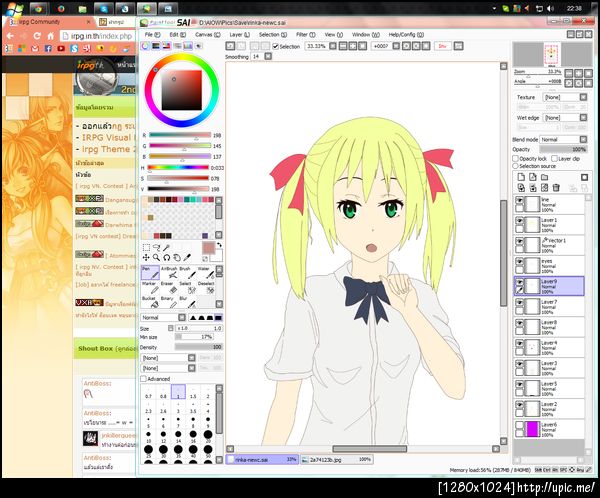Open the Canvas menu

207,34
